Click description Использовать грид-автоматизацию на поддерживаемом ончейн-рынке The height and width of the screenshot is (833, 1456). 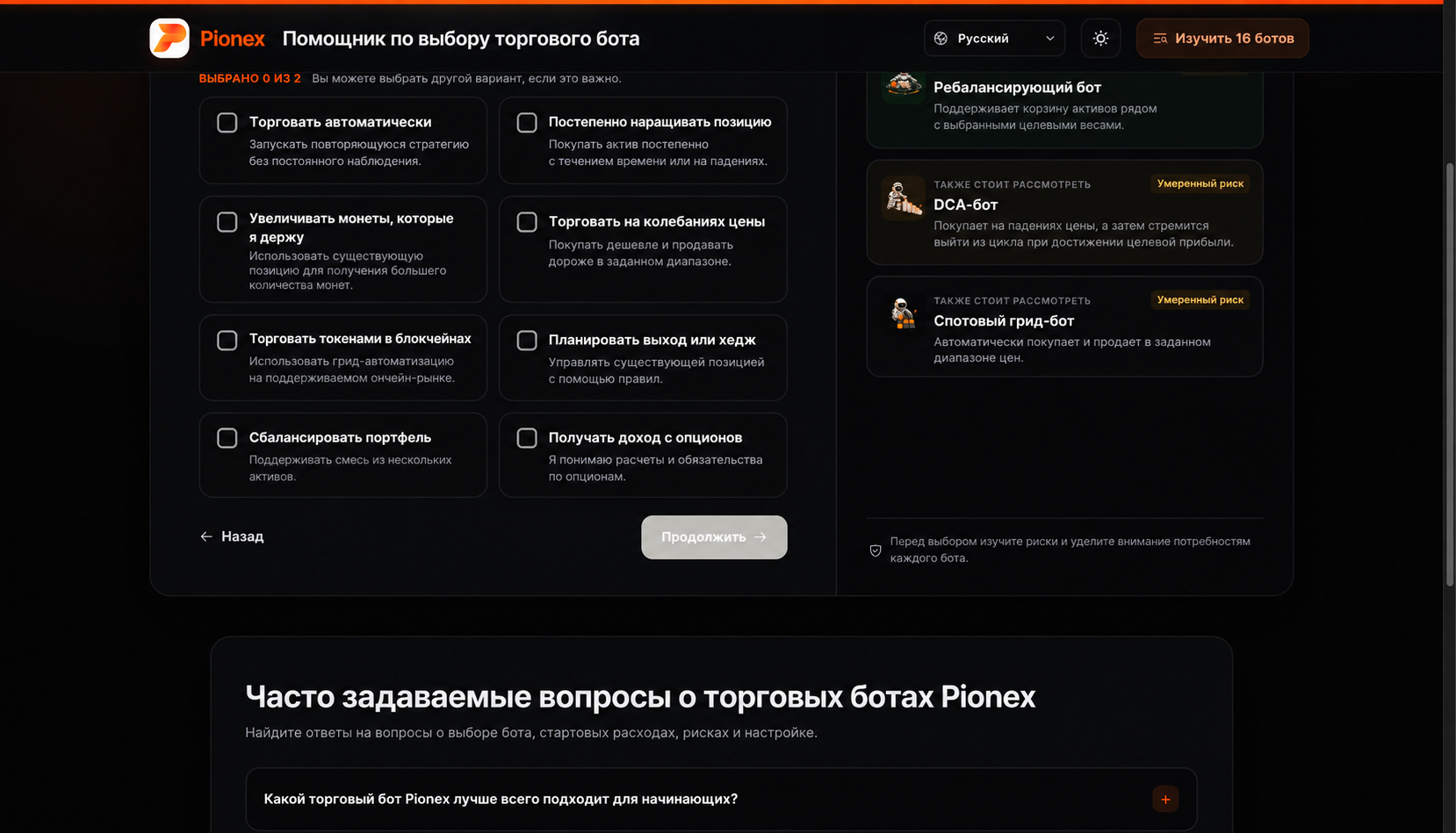[x=351, y=370]
